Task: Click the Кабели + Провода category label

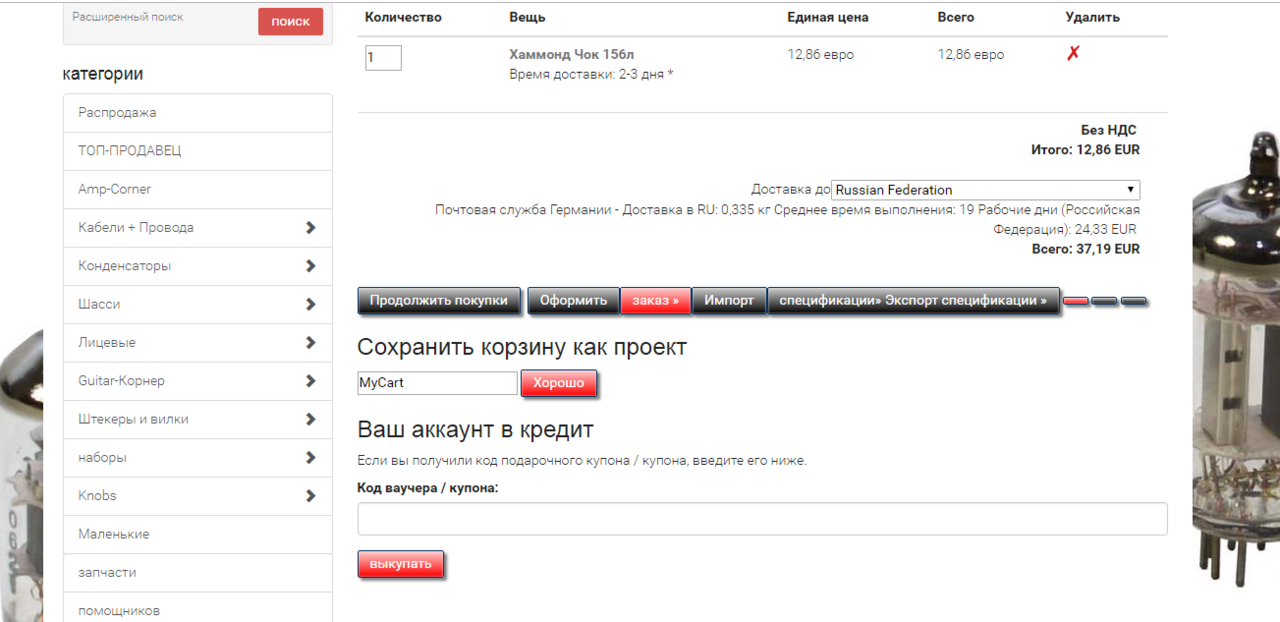Action: pos(136,228)
